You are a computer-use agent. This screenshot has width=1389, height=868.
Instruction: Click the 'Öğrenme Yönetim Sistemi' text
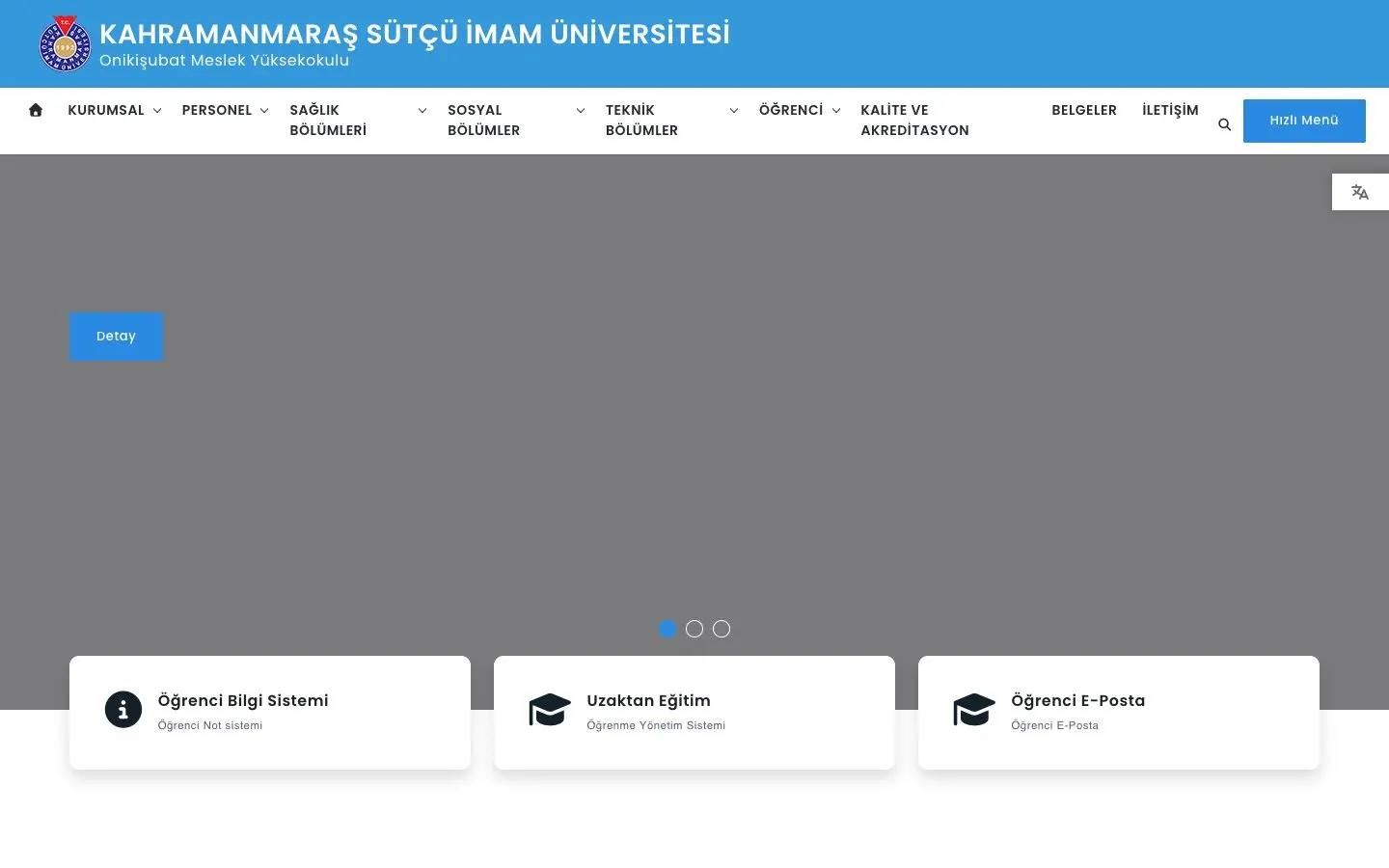coord(656,725)
